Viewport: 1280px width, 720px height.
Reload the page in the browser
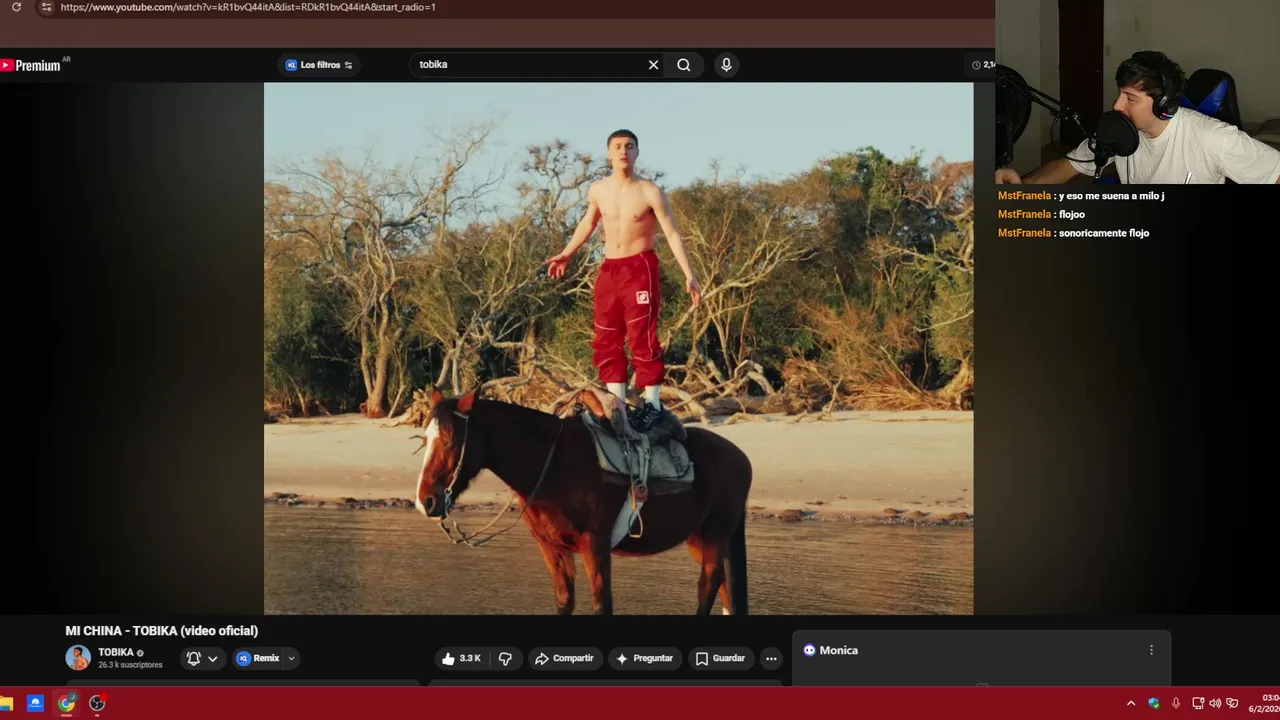[x=16, y=7]
